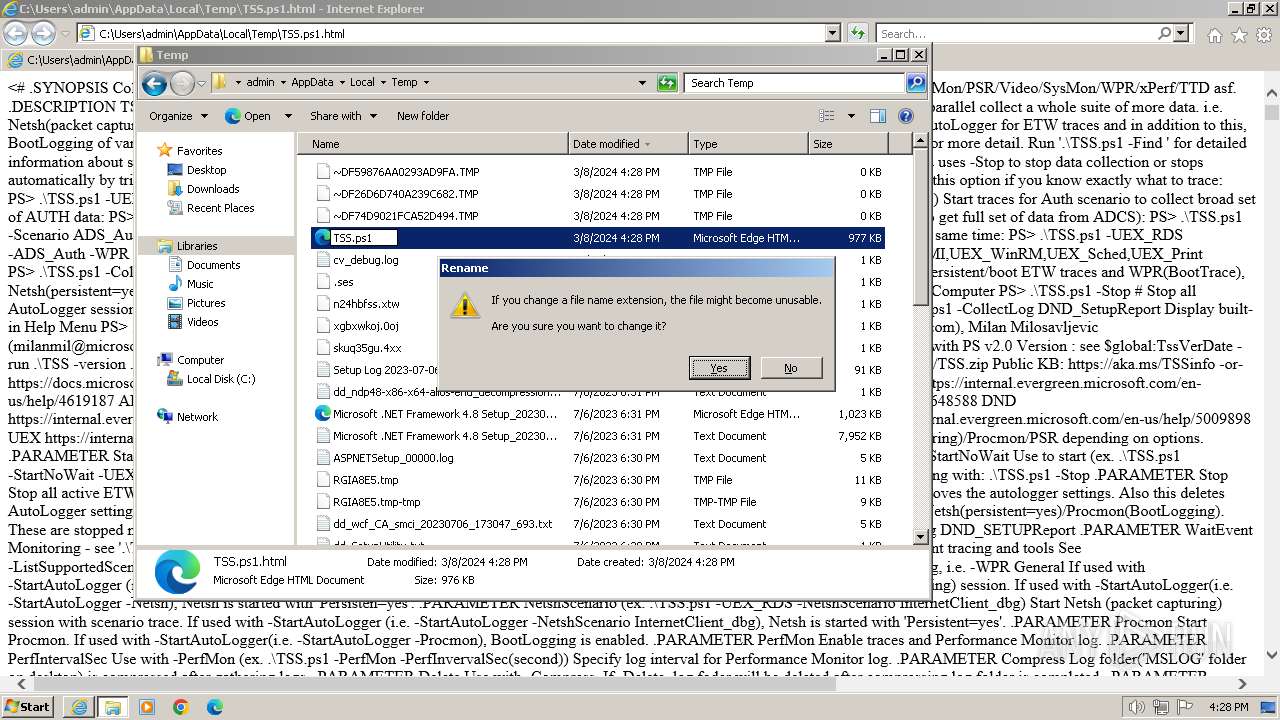Open Internet Explorer from taskbar
1280x720 pixels.
coord(80,707)
